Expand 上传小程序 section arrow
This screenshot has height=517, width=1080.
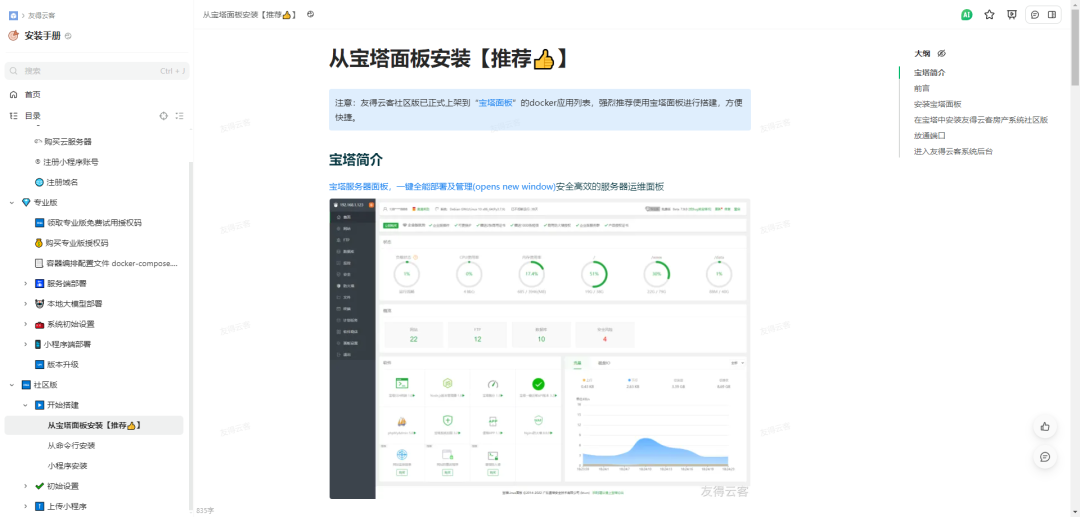pos(25,507)
